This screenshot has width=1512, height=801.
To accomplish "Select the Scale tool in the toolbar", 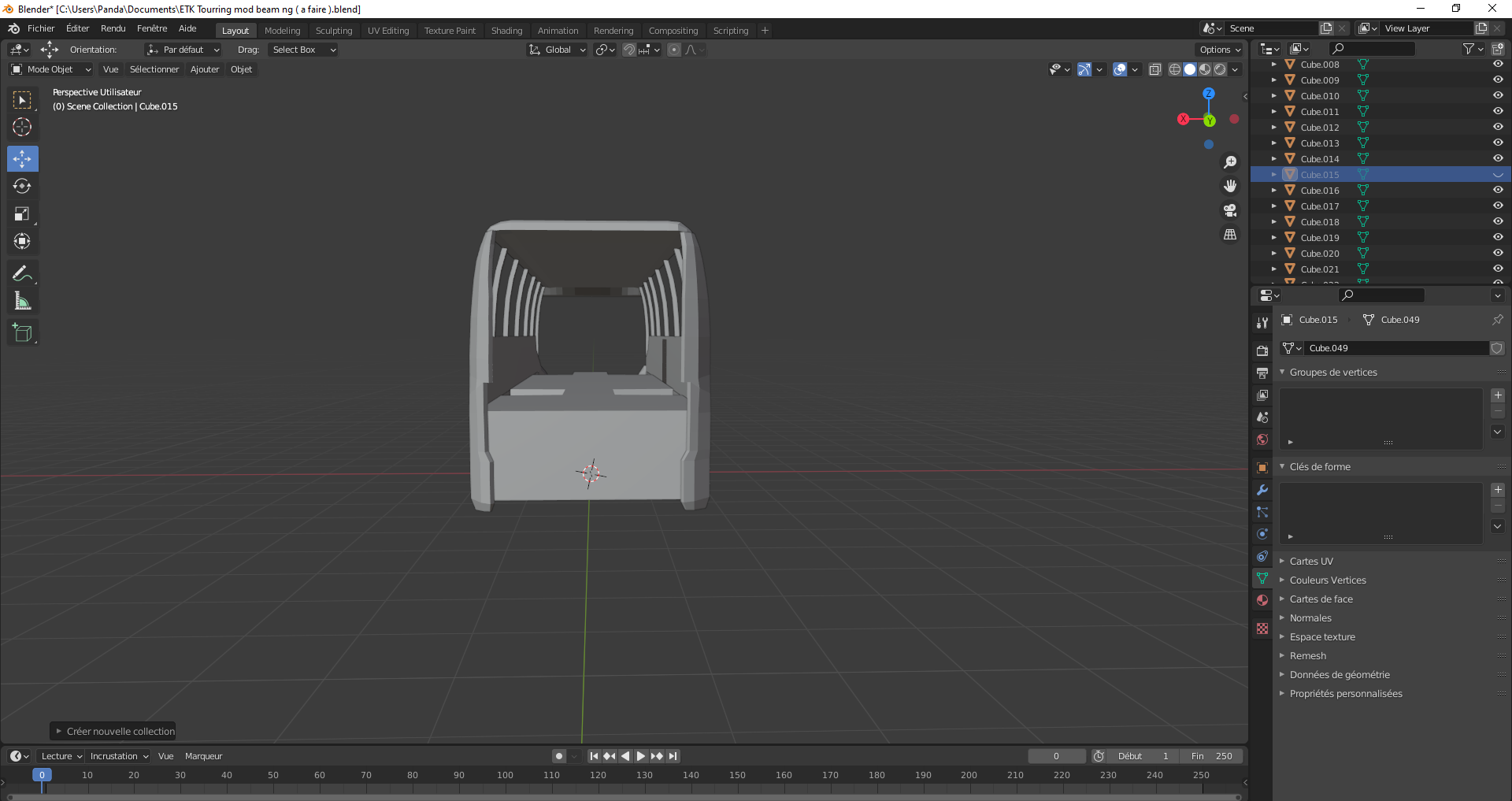I will tap(22, 214).
